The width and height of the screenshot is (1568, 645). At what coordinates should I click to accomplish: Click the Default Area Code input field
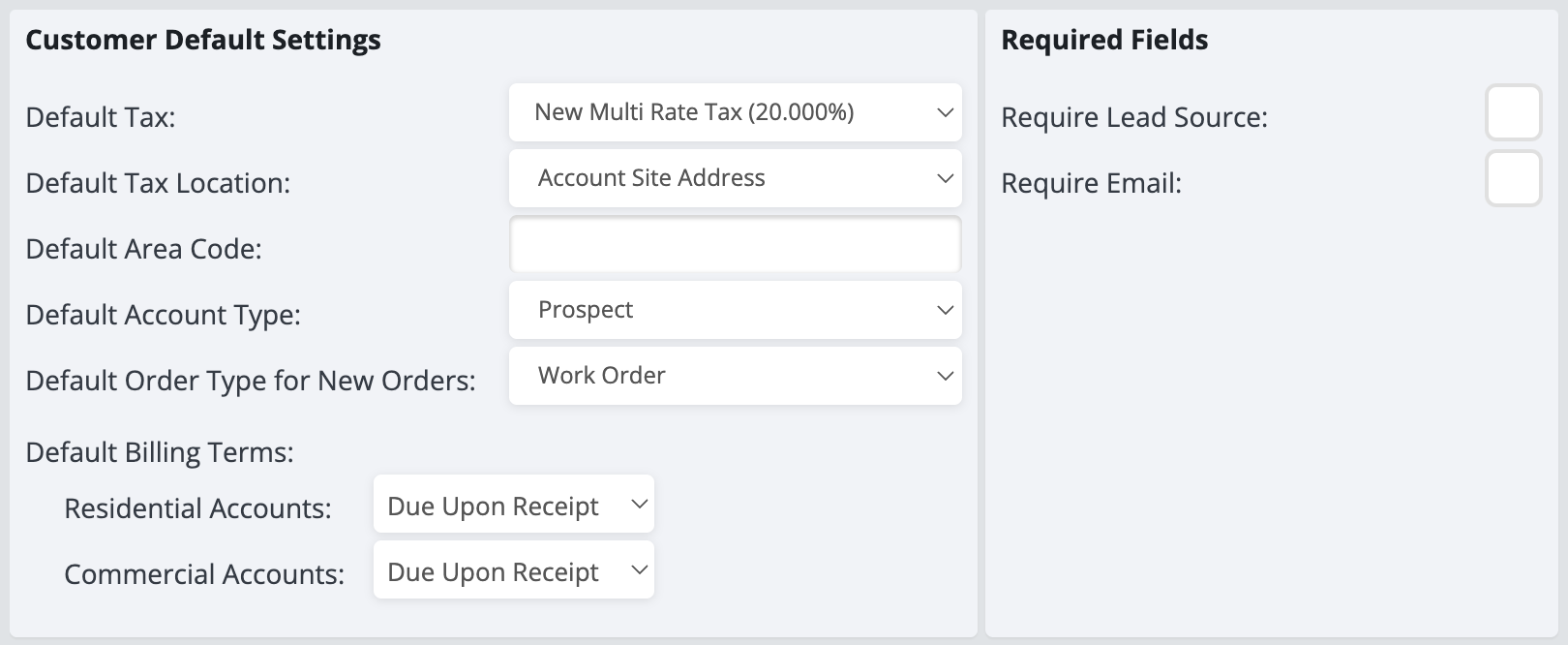(x=735, y=244)
